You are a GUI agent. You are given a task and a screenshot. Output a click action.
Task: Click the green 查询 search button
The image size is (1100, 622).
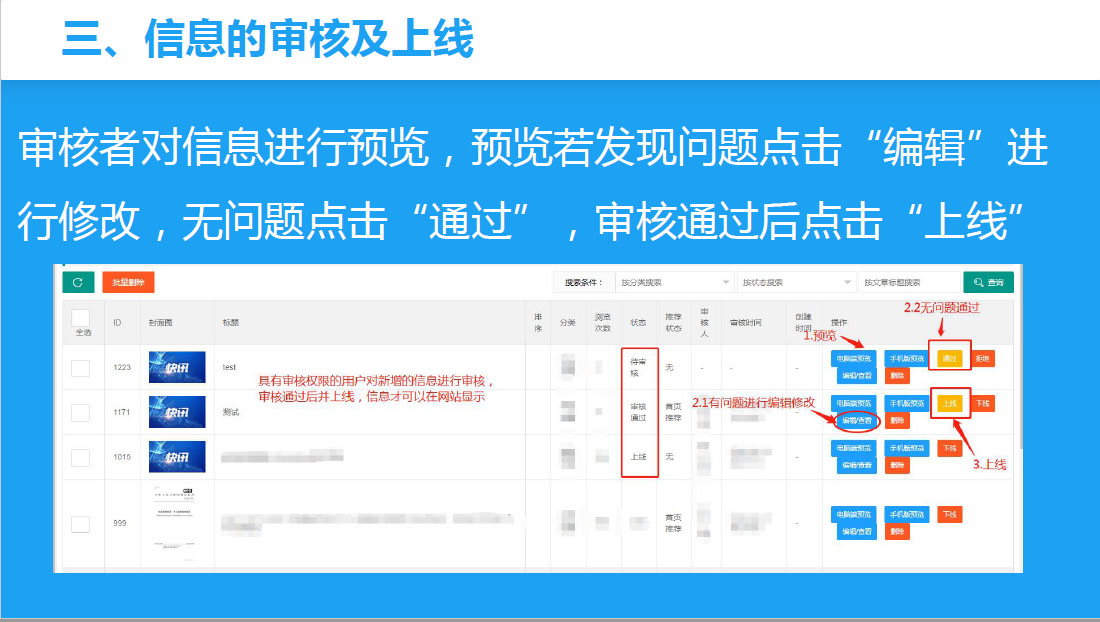click(x=988, y=283)
